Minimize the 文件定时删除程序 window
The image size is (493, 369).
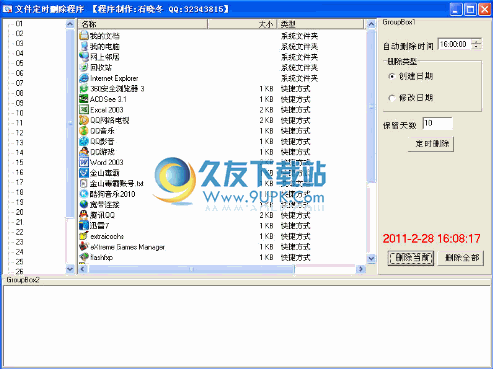pos(456,9)
